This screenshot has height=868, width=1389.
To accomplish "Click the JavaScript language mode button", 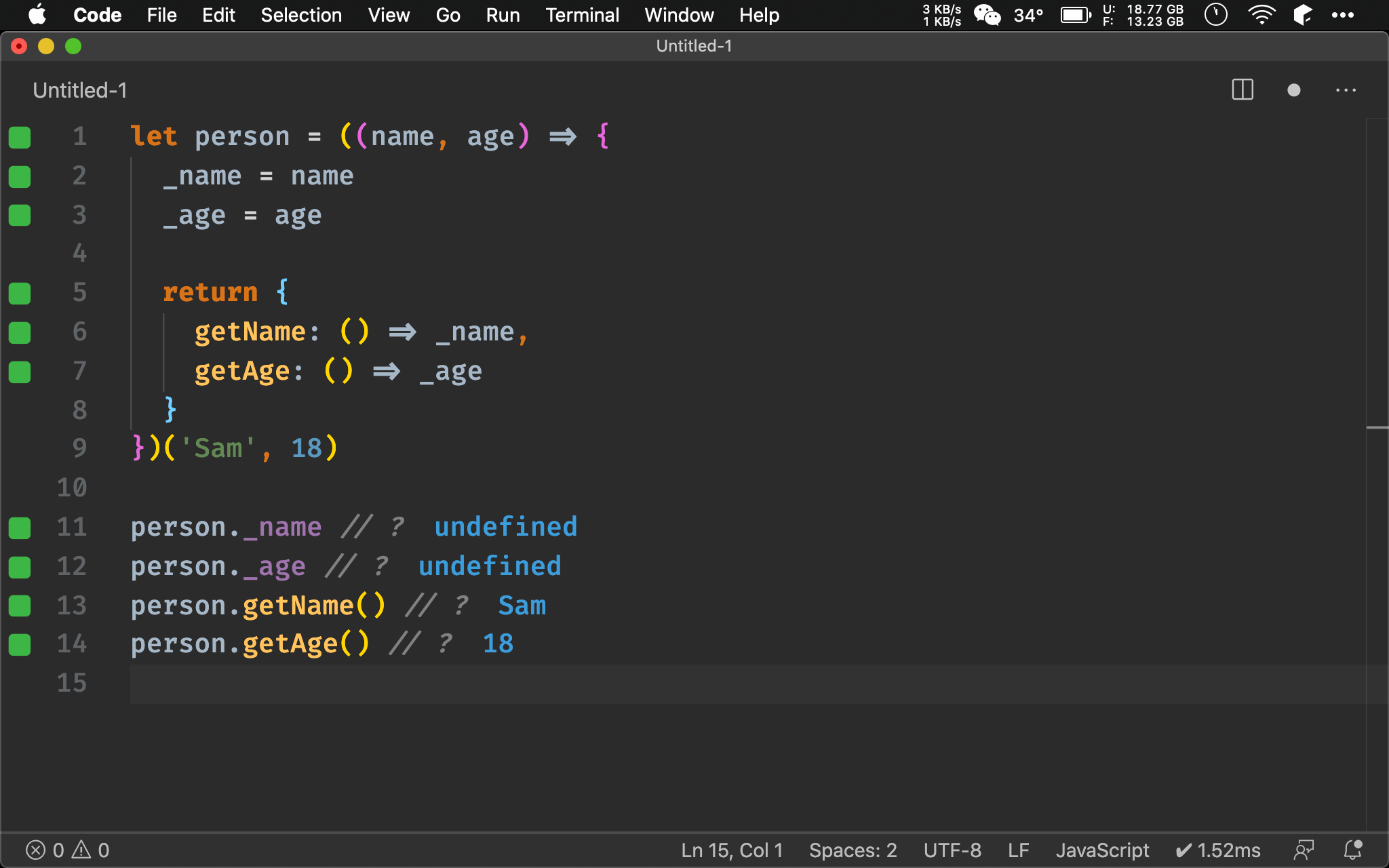I will click(1102, 850).
